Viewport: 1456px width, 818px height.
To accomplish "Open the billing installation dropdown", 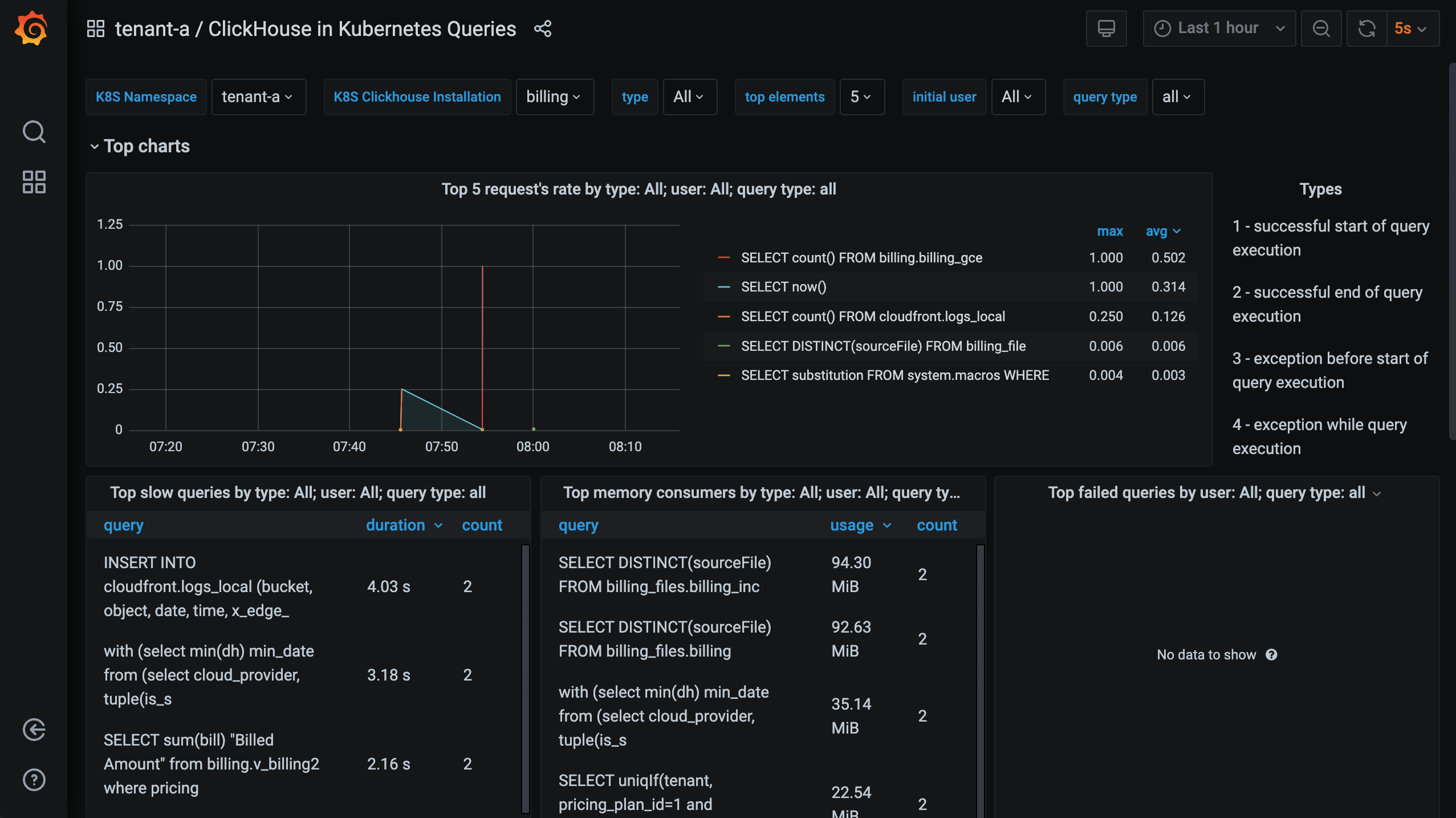I will tap(555, 97).
